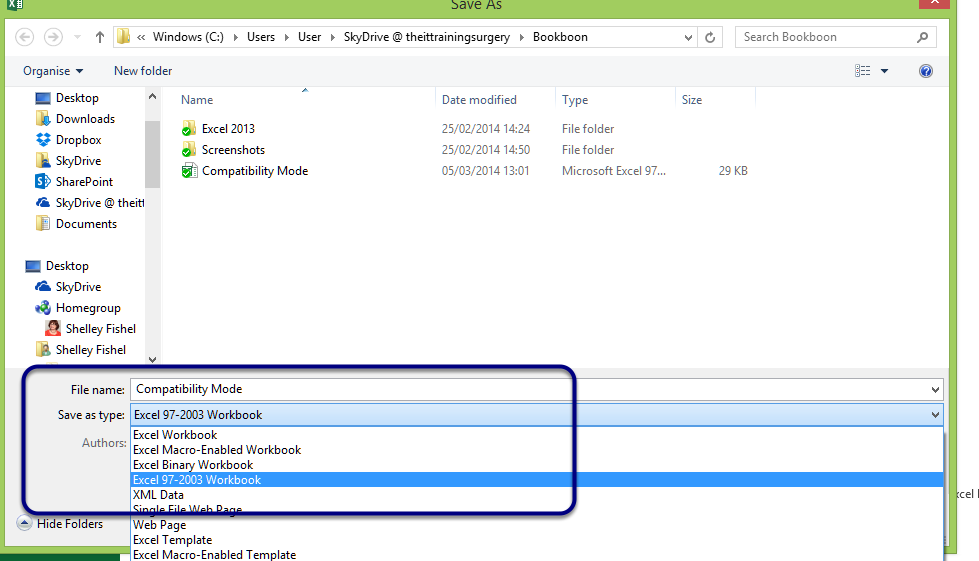Choose Excel Template file type
This screenshot has width=979, height=561.
[537, 540]
